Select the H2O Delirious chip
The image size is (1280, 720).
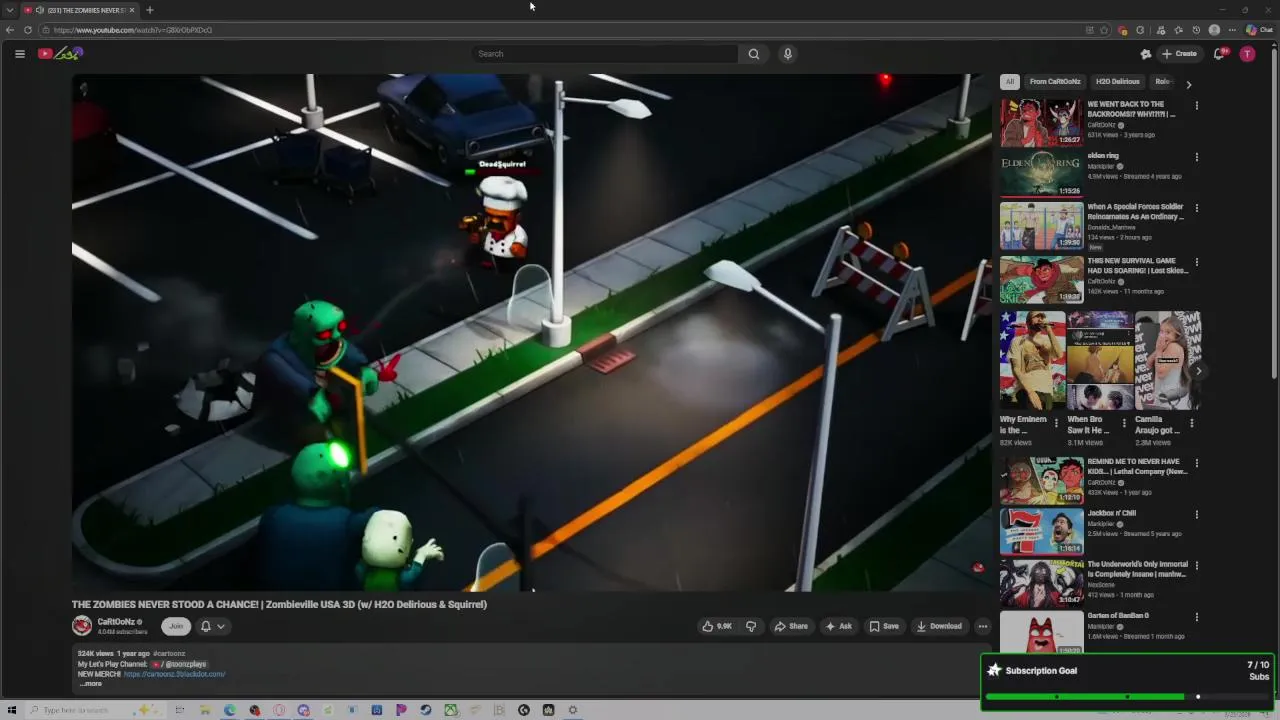[x=1117, y=82]
